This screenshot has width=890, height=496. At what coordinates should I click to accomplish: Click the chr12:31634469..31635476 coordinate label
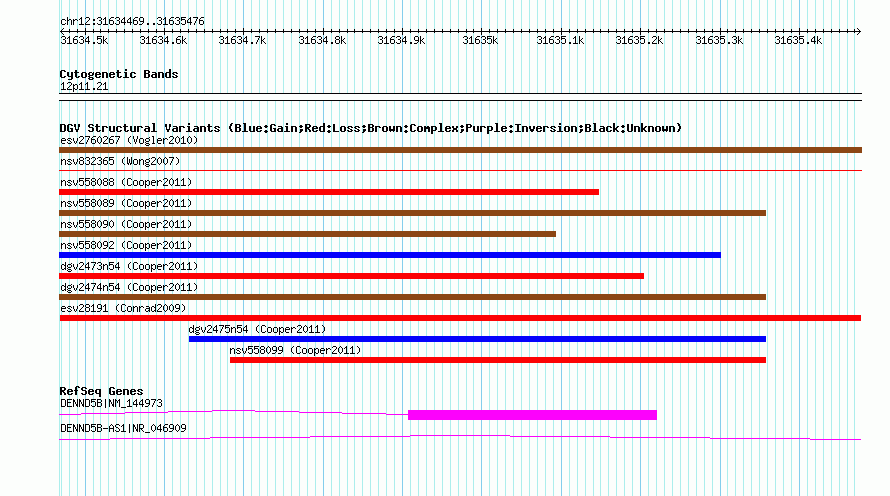pyautogui.click(x=132, y=22)
